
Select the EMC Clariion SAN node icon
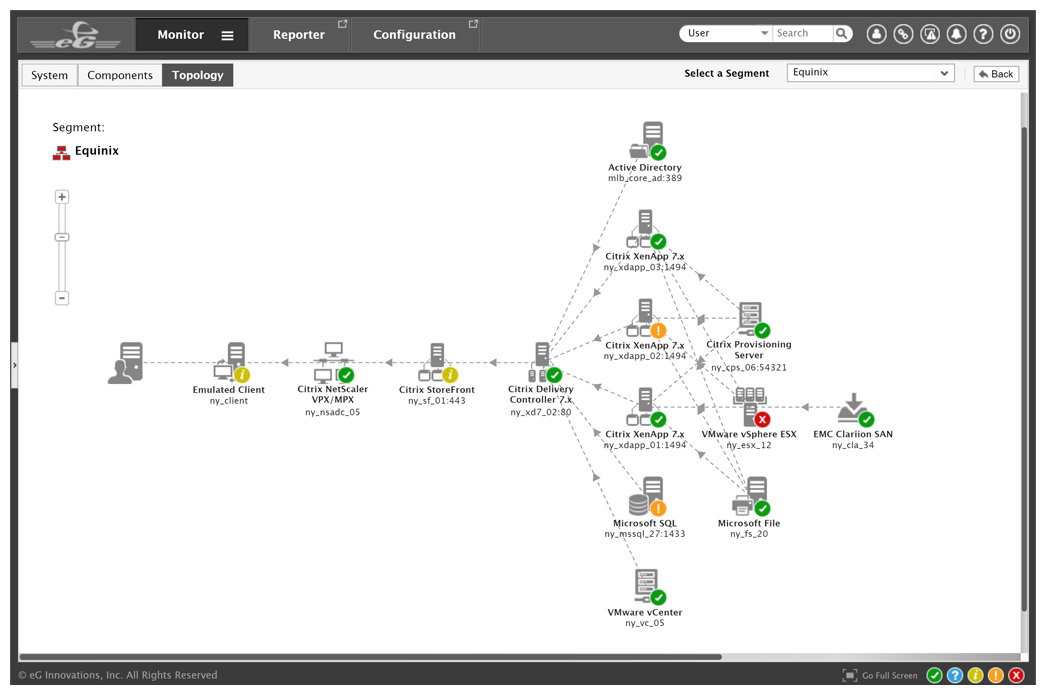coord(855,409)
